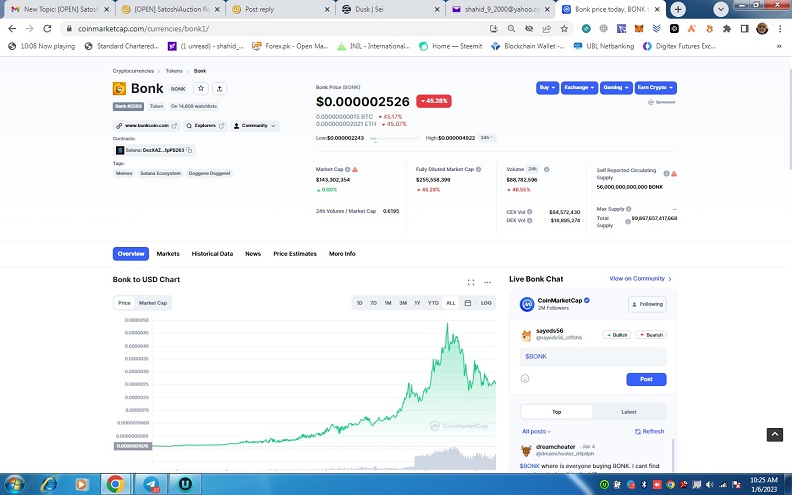The width and height of the screenshot is (792, 495).
Task: Click Following button for CoinMarketCap
Action: [x=647, y=304]
